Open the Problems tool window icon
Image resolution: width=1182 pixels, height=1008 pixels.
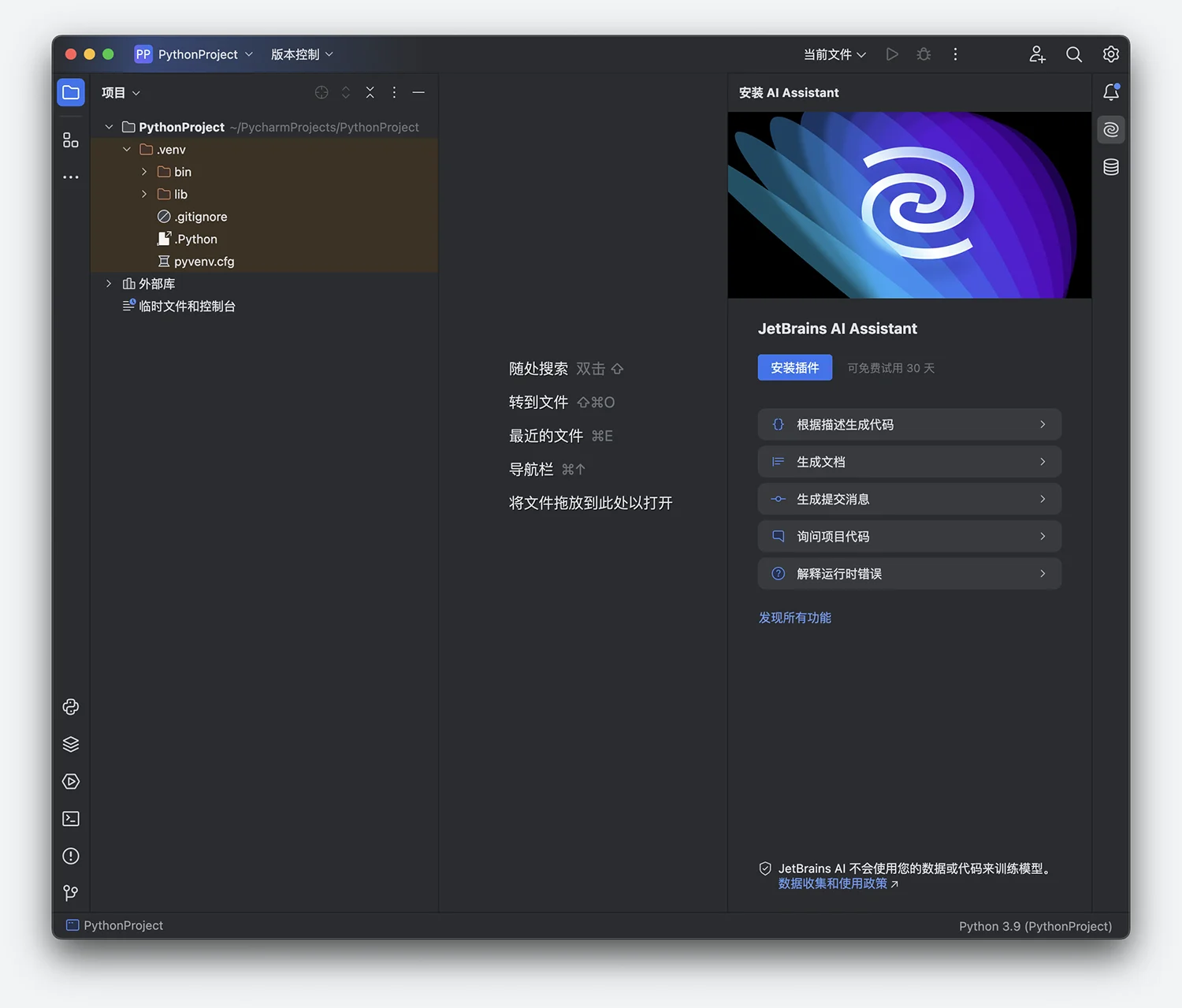coord(71,856)
